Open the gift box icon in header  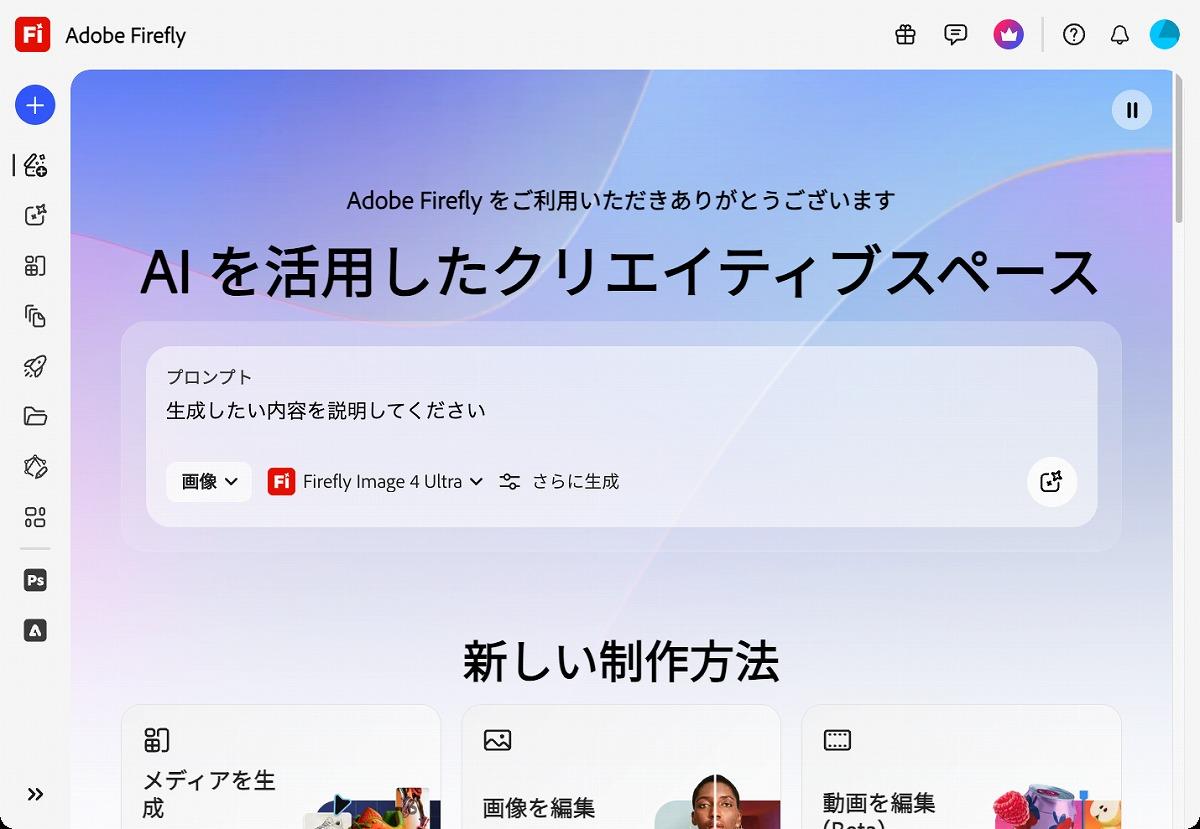905,35
